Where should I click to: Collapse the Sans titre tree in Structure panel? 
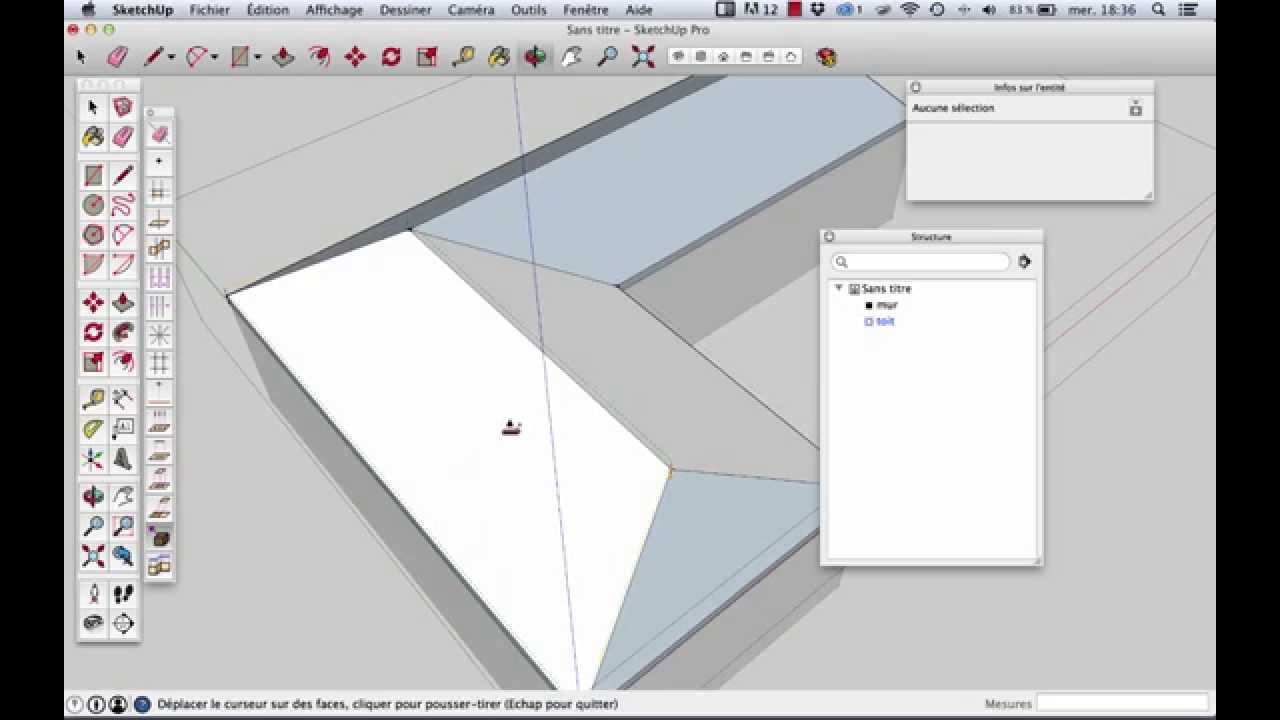coord(839,288)
